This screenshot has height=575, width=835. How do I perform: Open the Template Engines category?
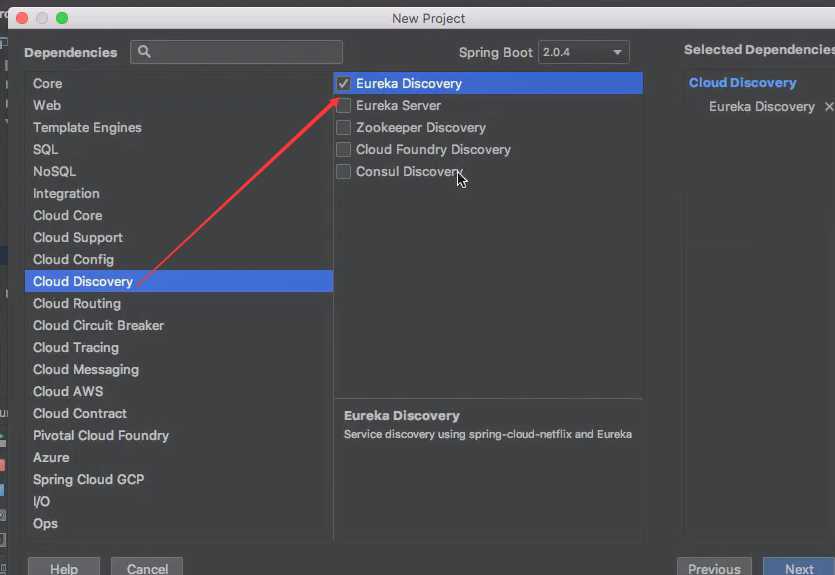tap(178, 128)
